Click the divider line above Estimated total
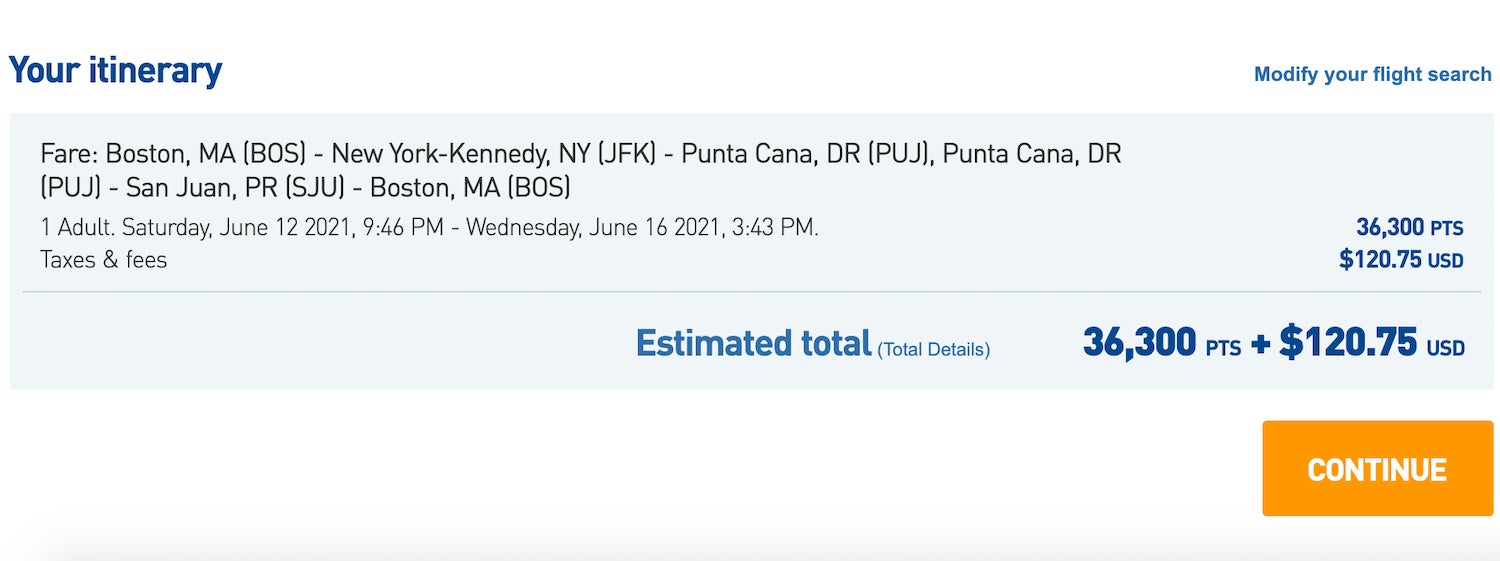Viewport: 1500px width, 561px height. (751, 292)
